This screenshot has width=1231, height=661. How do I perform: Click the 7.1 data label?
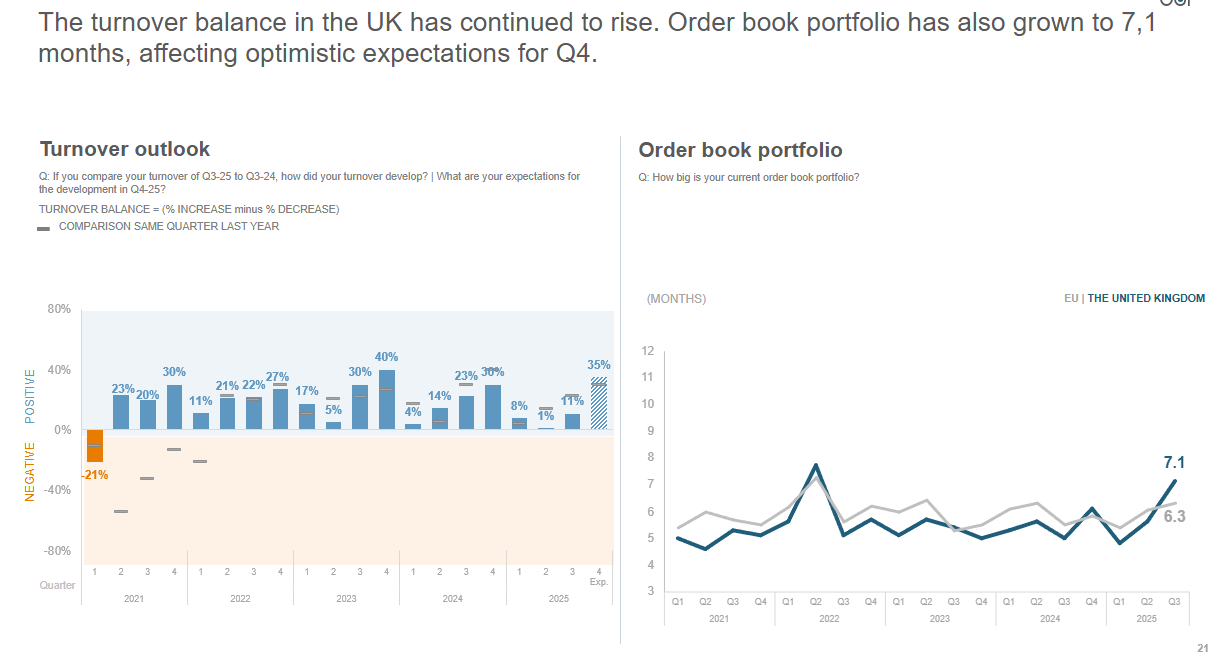tap(1174, 462)
